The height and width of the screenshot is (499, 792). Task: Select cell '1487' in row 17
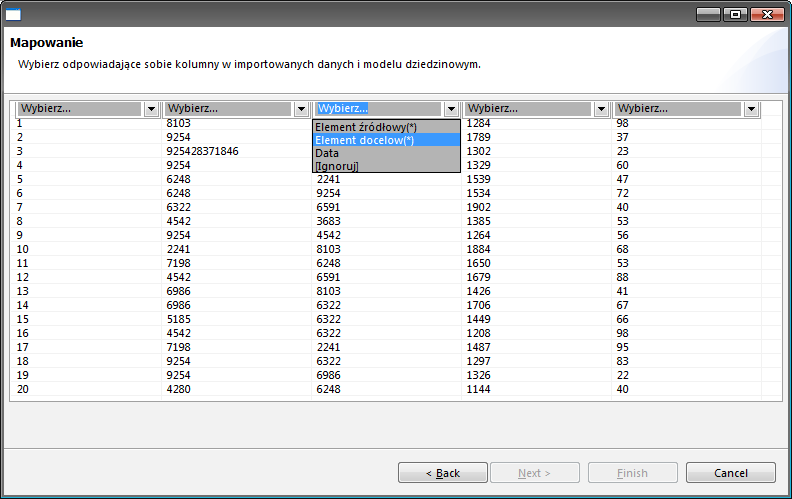(x=478, y=347)
